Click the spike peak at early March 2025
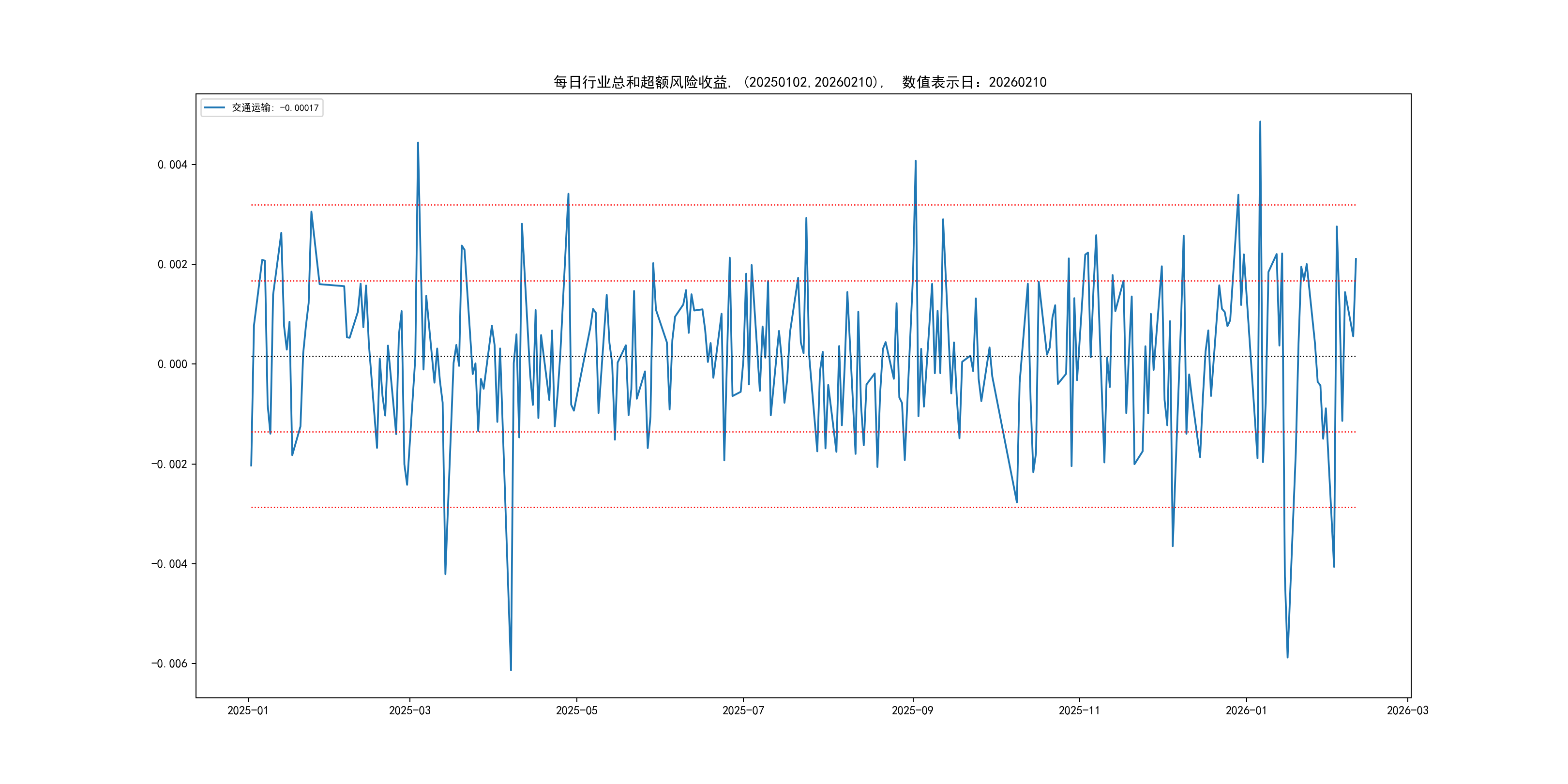Image resolution: width=1568 pixels, height=784 pixels. tap(418, 143)
